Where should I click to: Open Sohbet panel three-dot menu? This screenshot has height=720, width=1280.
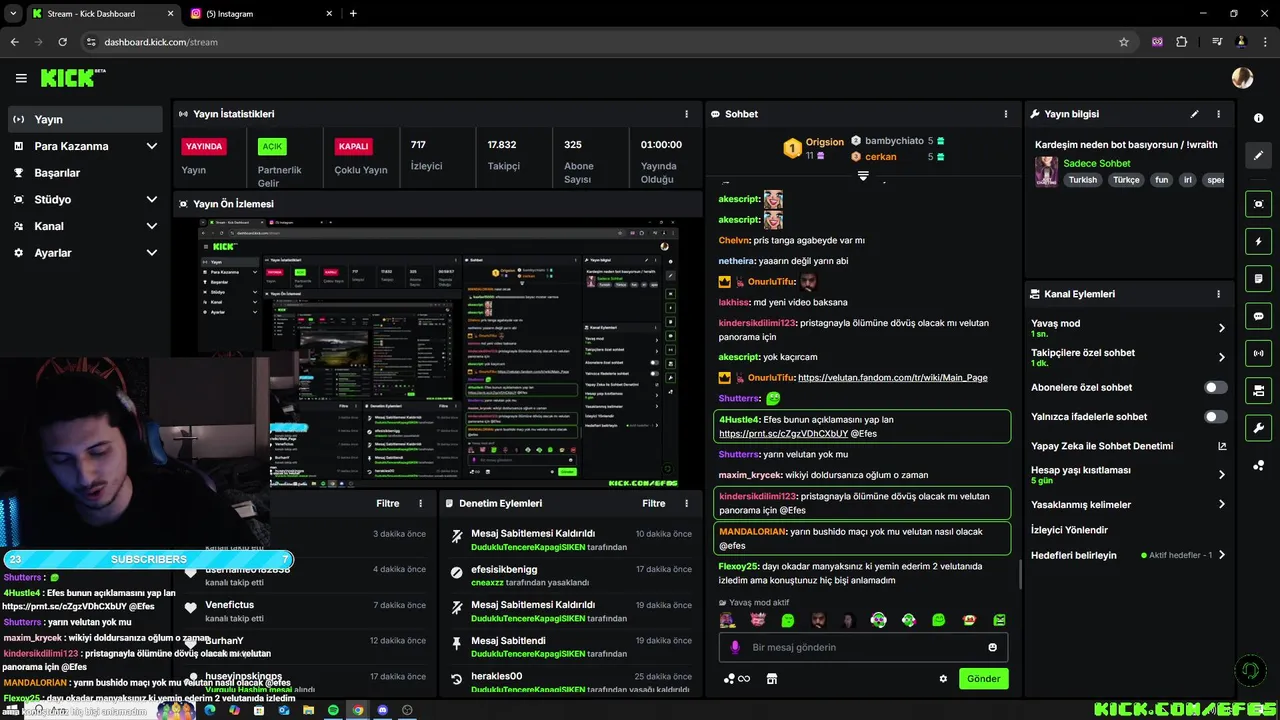click(x=1006, y=114)
